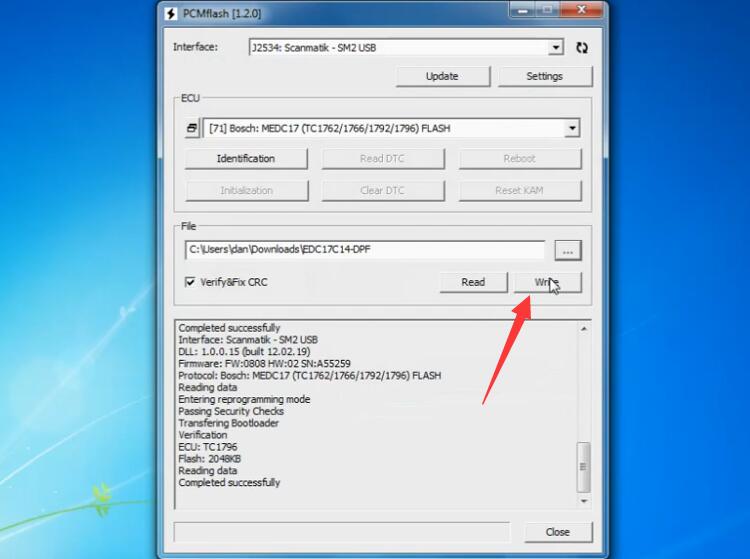750x559 pixels.
Task: Open the ECU module list icon
Action: pos(192,128)
